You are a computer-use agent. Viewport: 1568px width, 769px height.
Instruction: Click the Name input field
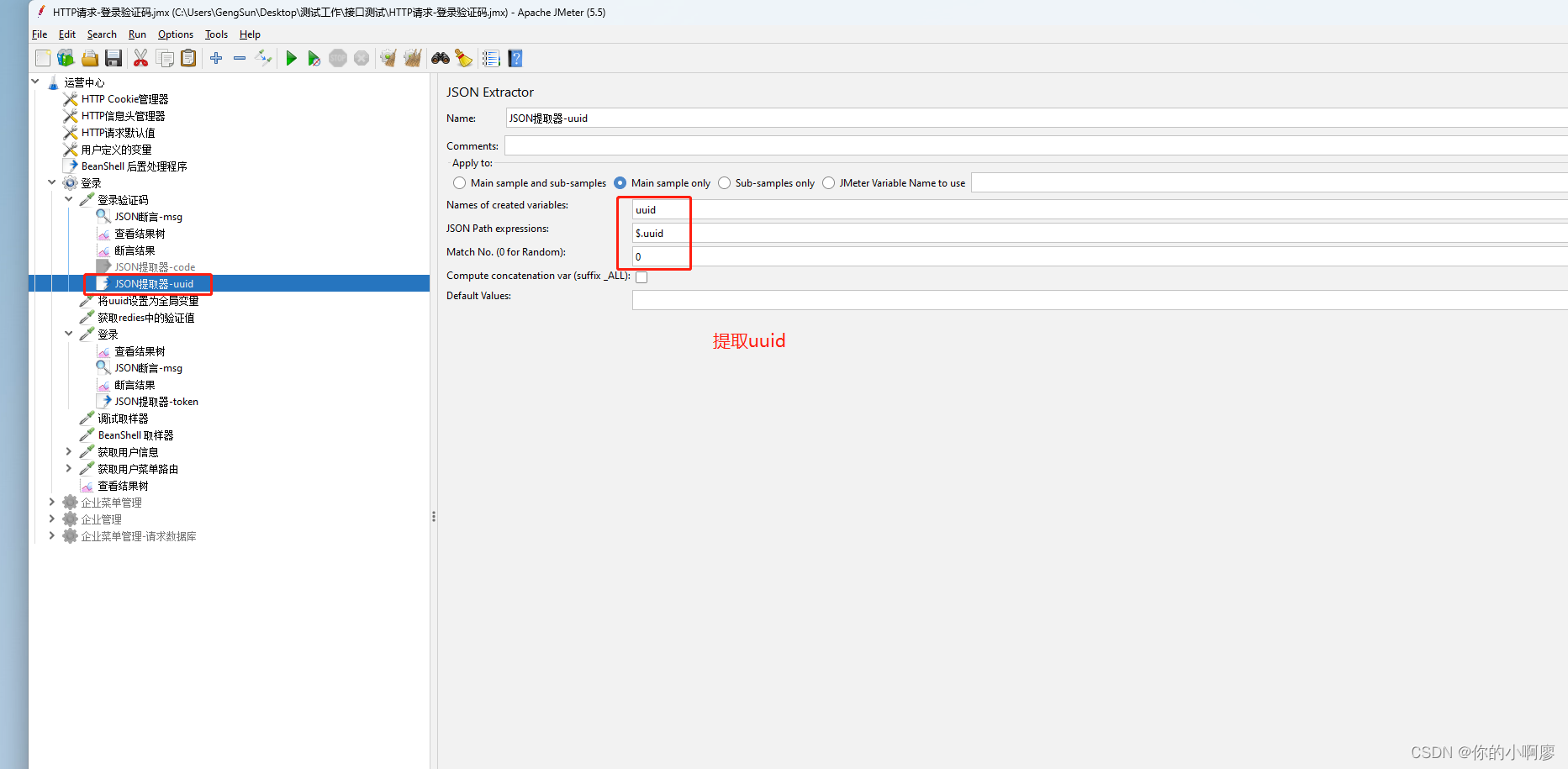(x=1036, y=119)
